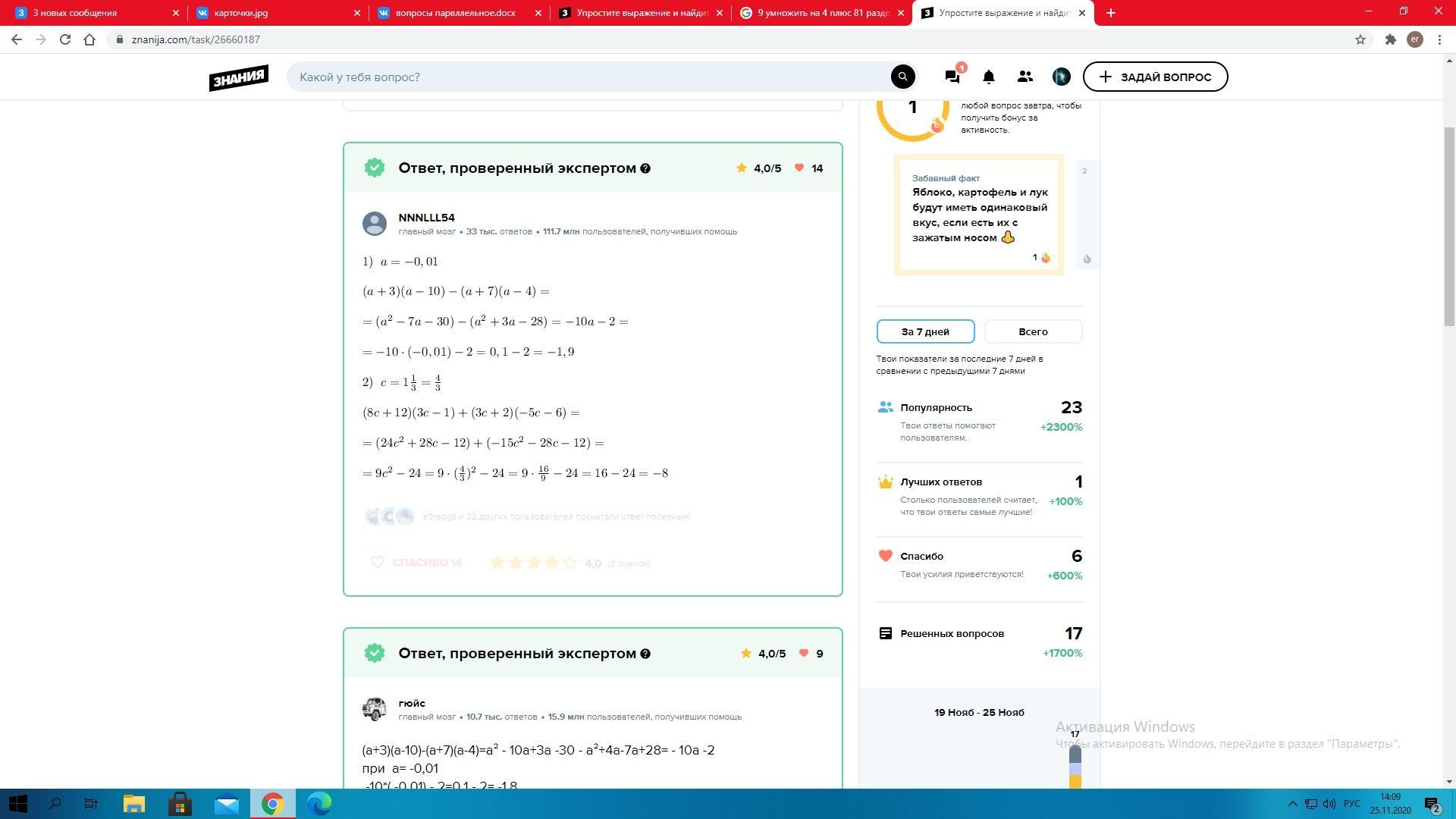Open NNNLLL54 user profile link

coord(426,218)
